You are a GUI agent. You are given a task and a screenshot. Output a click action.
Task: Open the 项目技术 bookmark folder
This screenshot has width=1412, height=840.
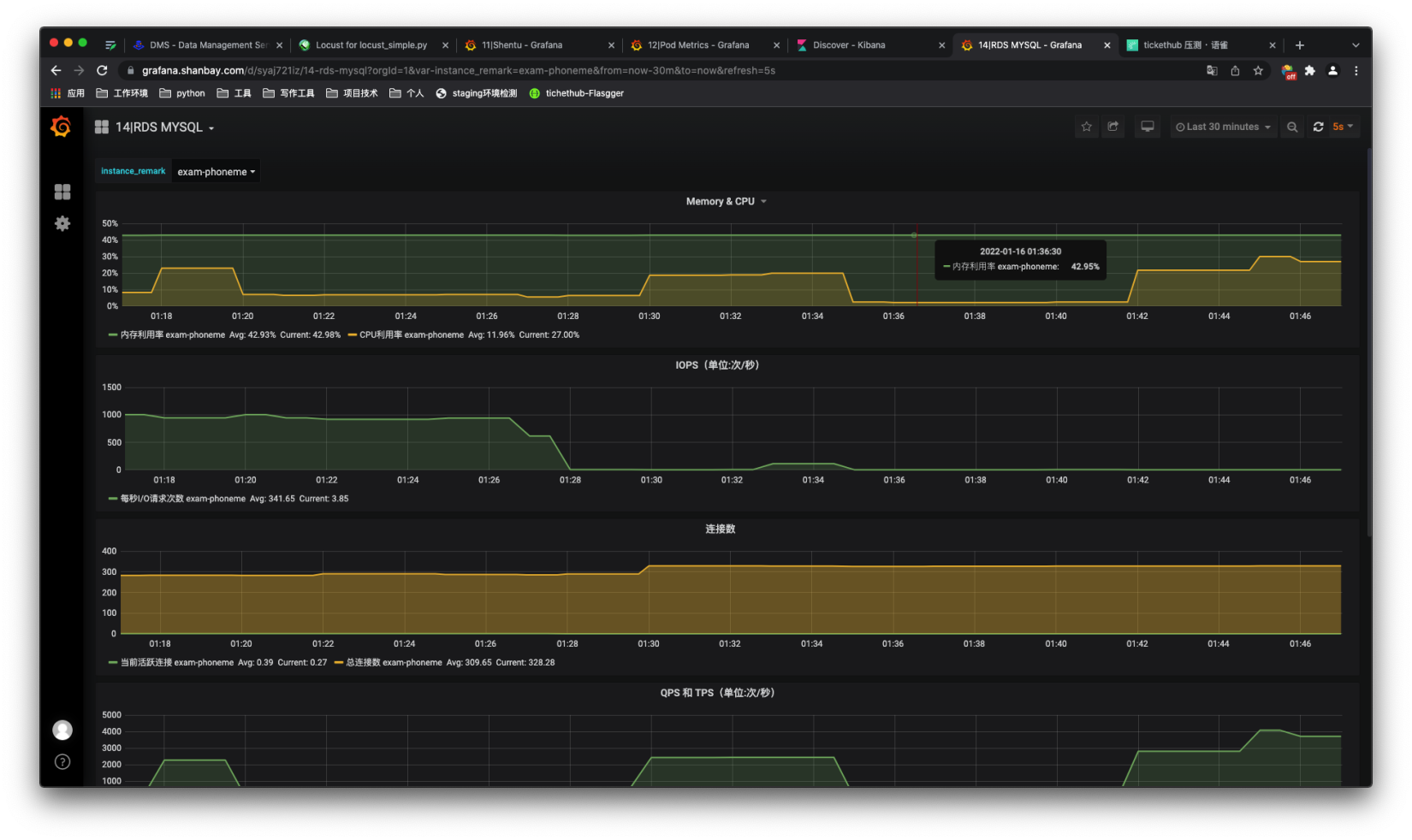[352, 93]
